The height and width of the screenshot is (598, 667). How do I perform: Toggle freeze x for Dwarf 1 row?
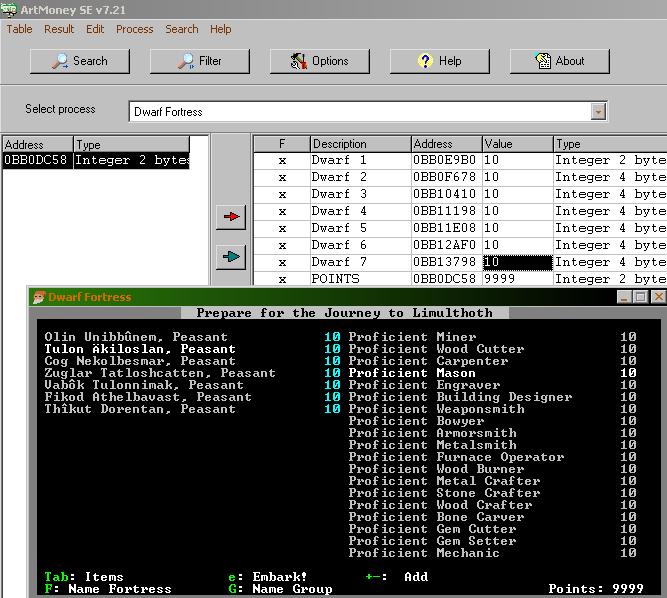(x=282, y=161)
